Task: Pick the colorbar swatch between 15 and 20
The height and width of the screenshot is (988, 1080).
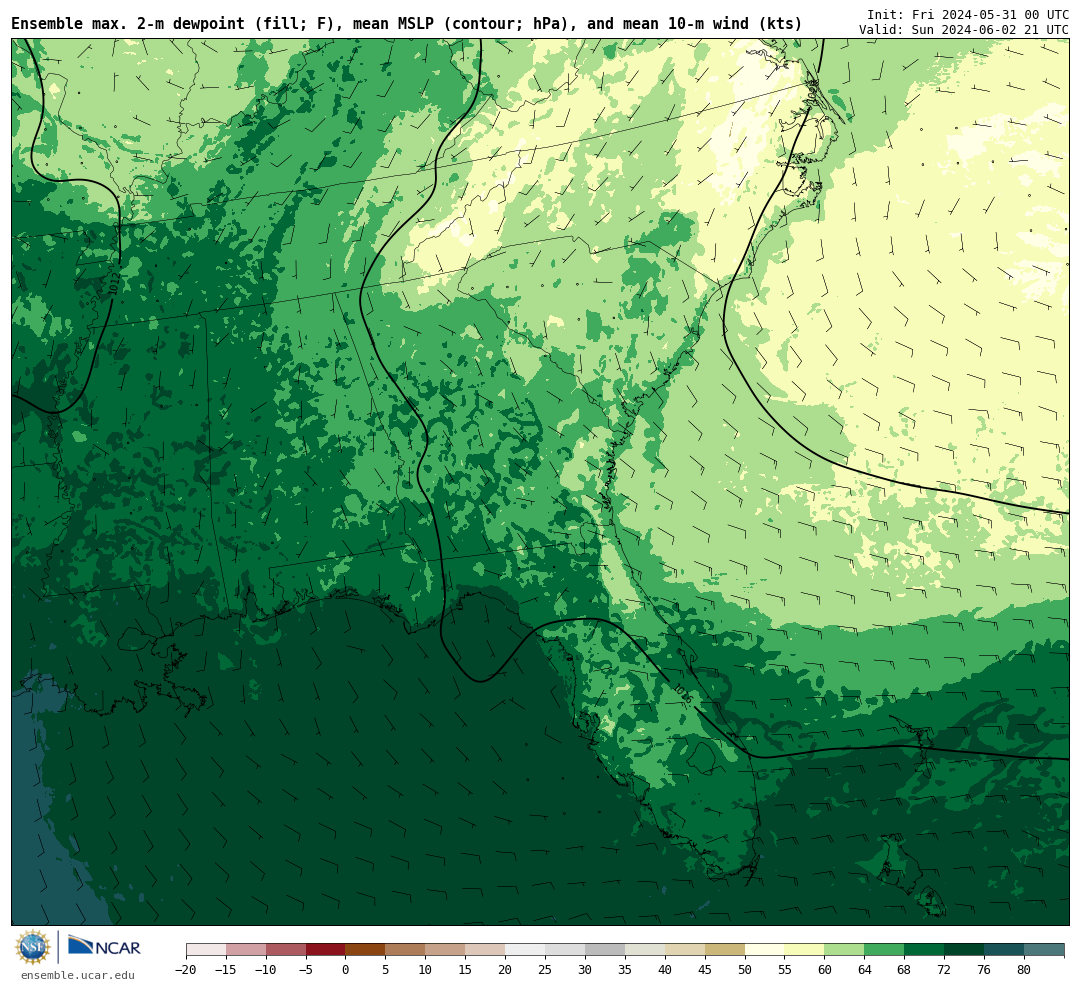Action: click(486, 950)
